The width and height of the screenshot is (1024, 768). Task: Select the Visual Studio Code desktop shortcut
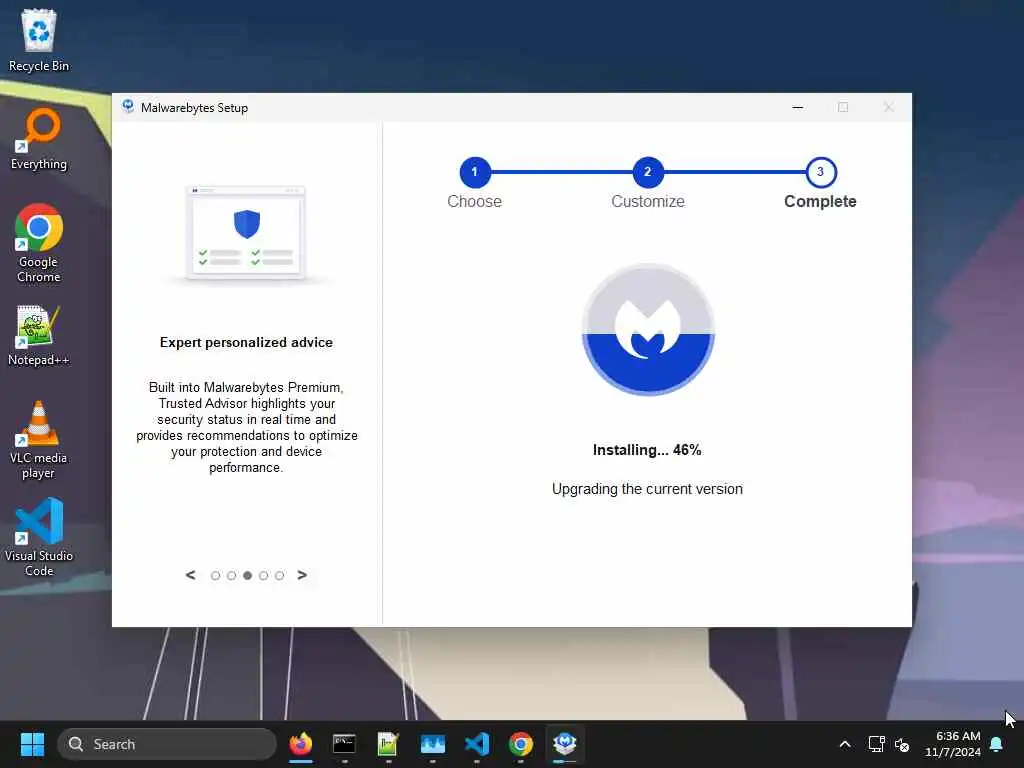(x=39, y=537)
